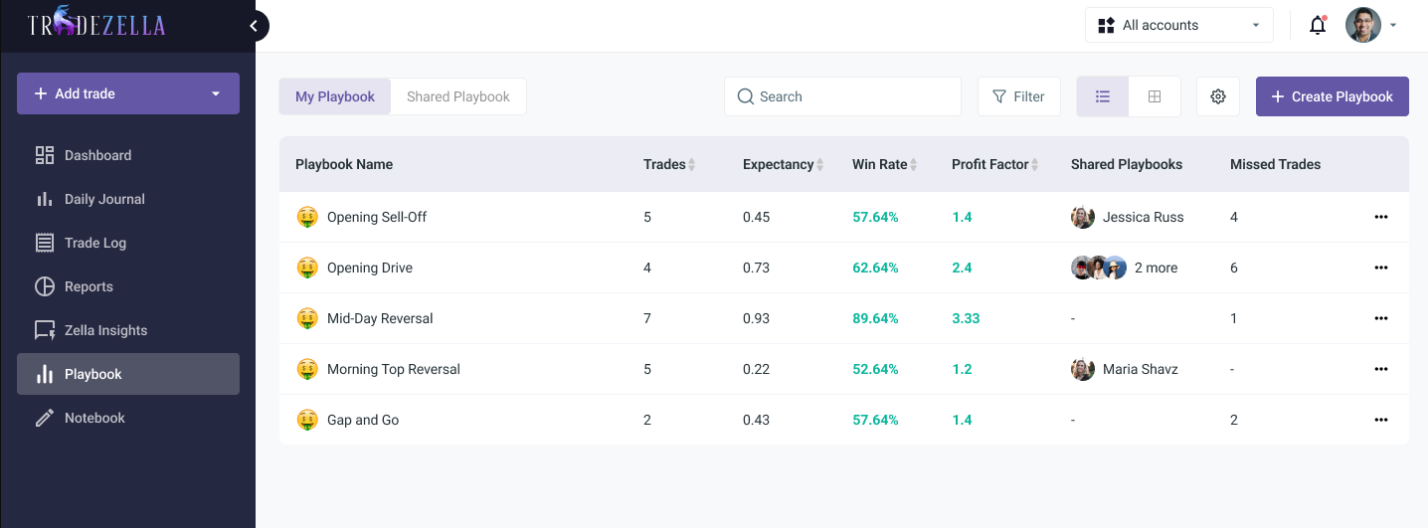Switch to Shared Playbook tab
Image resolution: width=1428 pixels, height=528 pixels.
pyautogui.click(x=458, y=97)
